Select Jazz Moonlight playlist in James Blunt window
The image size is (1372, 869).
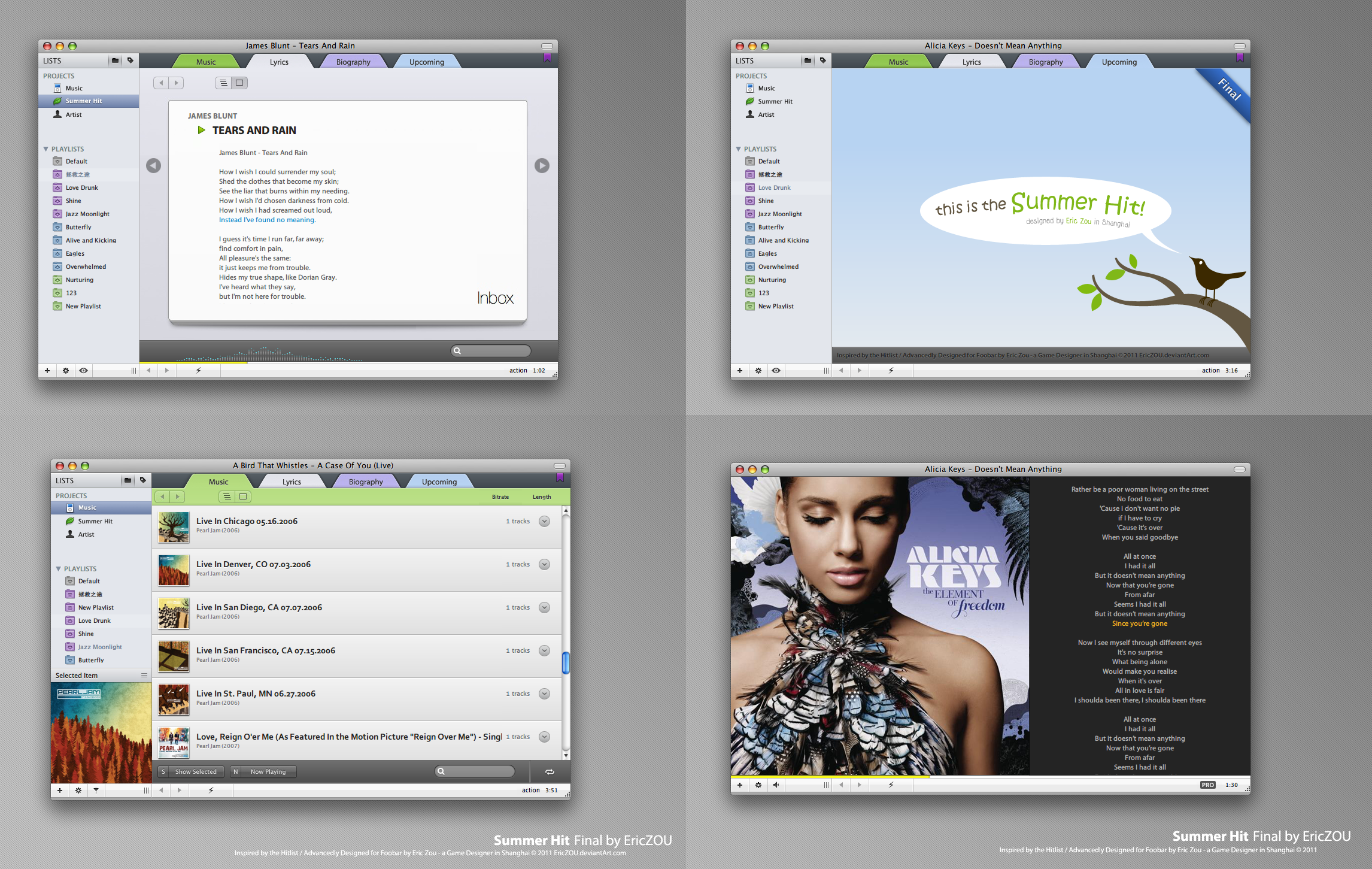coord(87,214)
